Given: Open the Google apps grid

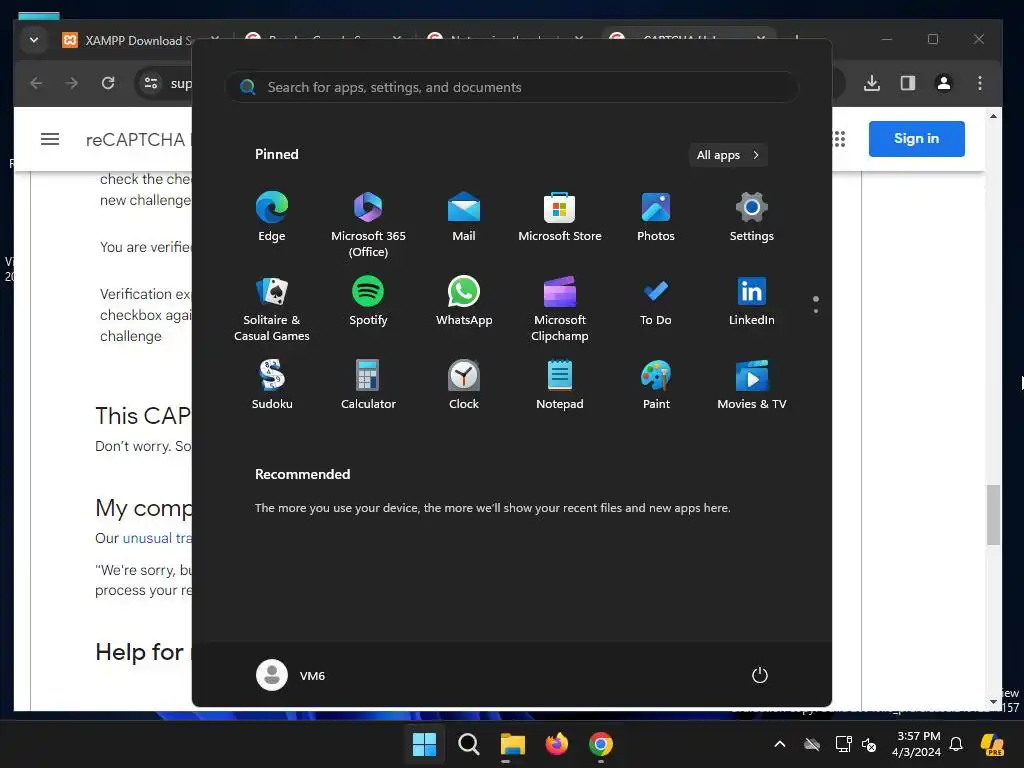Looking at the screenshot, I should [x=839, y=139].
